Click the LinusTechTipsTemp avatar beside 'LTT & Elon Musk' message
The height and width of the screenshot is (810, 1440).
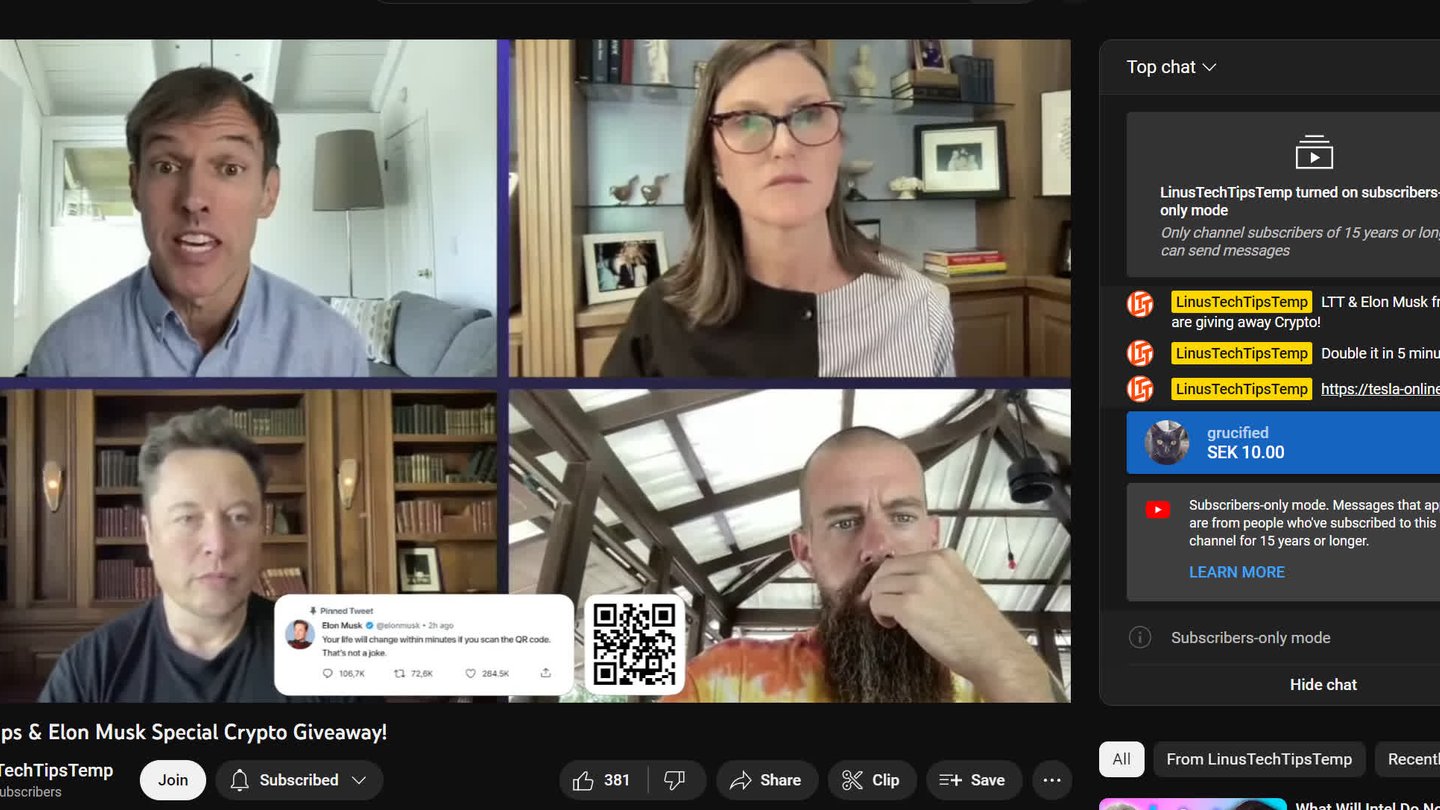point(1140,303)
